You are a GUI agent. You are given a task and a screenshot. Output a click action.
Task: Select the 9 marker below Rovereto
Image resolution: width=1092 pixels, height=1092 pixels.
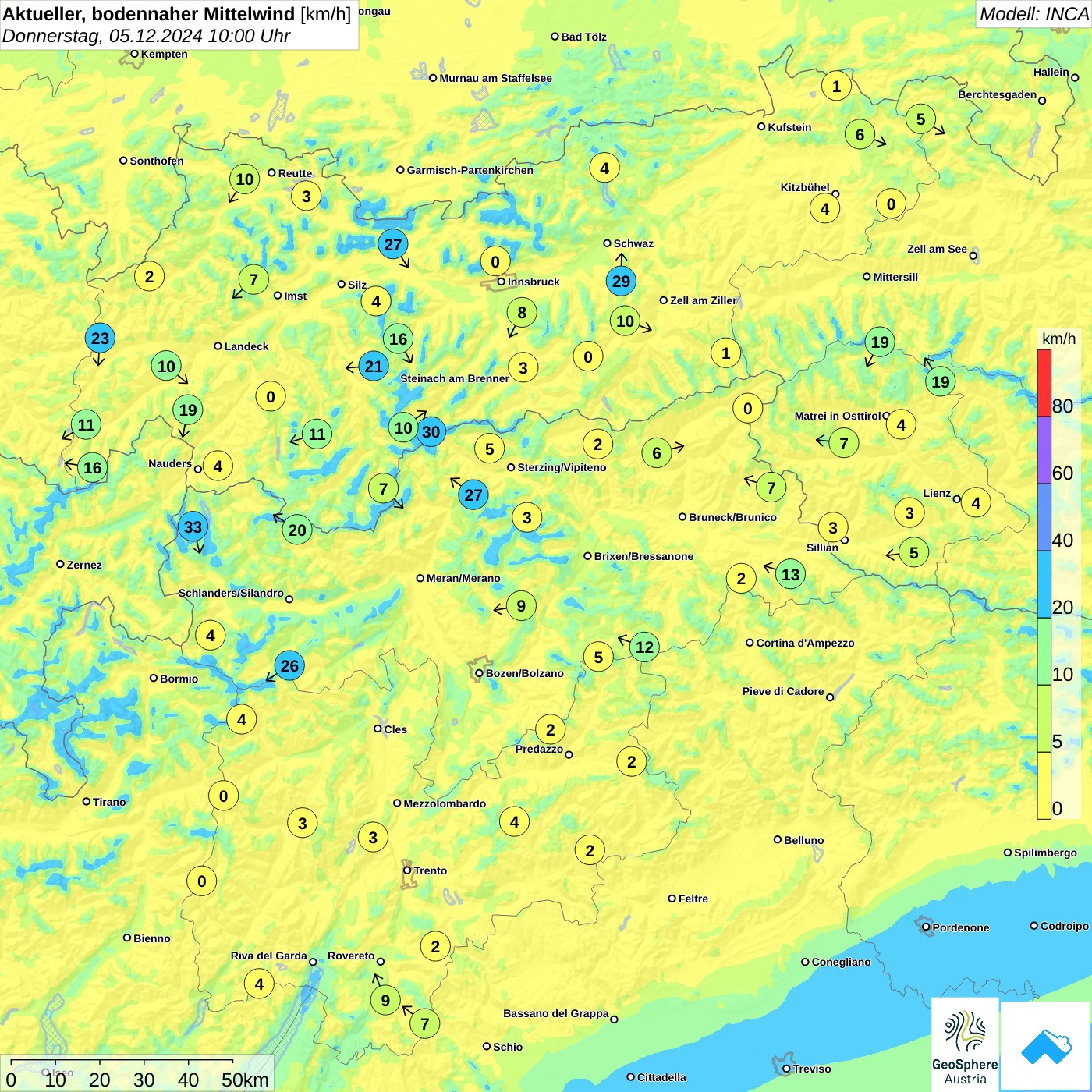(x=385, y=1001)
